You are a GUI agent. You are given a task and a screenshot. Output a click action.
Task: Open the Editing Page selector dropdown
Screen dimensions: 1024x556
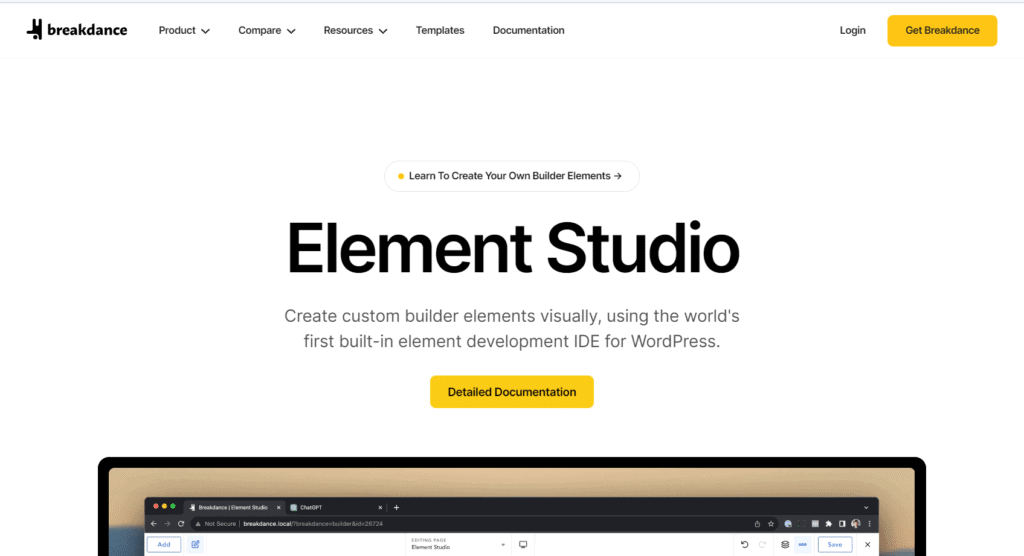[x=458, y=545]
